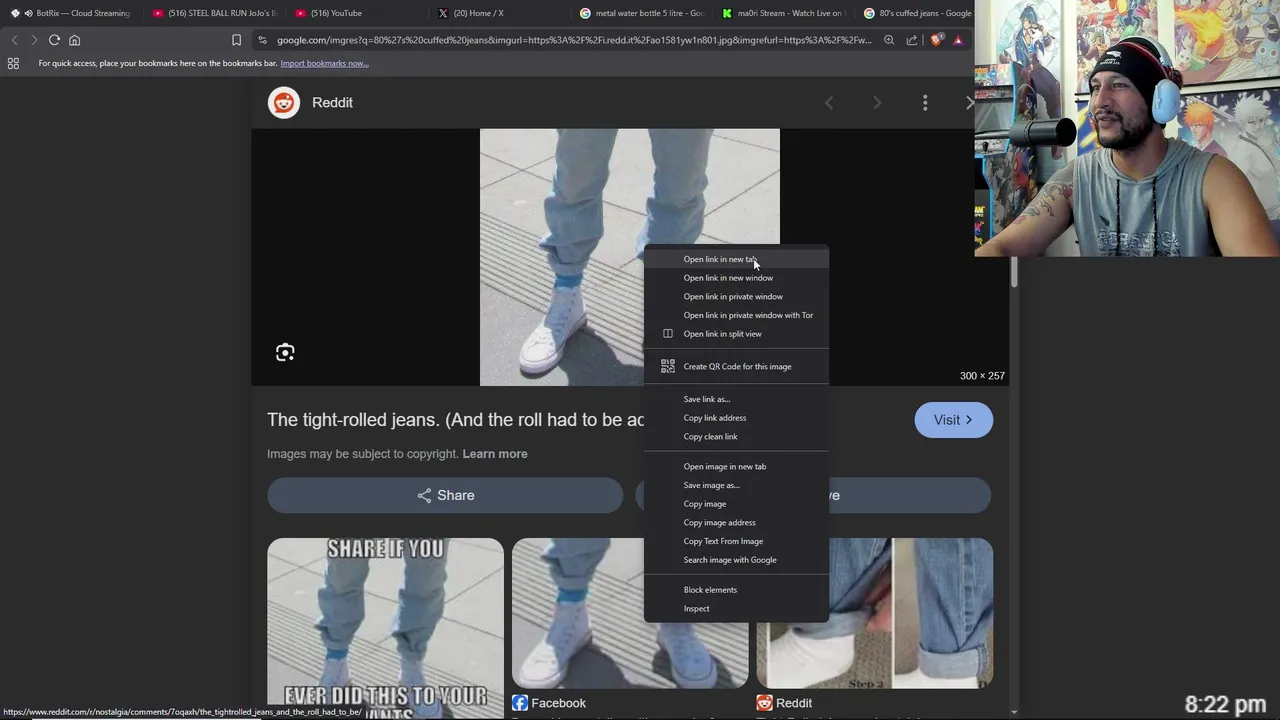
Task: Open SHARE IF YOU meme thumbnail
Action: click(x=385, y=628)
